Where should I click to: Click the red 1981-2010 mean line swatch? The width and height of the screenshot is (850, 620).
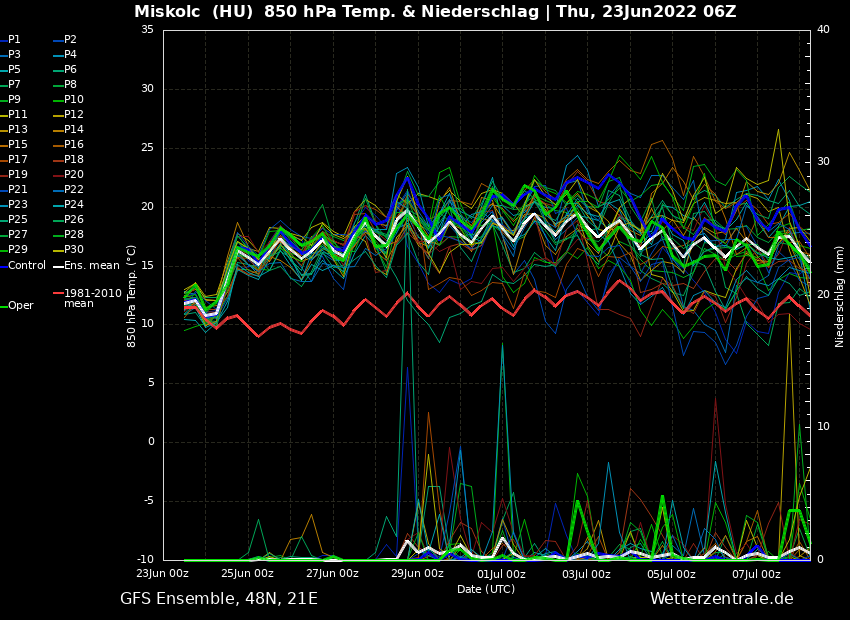(58, 294)
